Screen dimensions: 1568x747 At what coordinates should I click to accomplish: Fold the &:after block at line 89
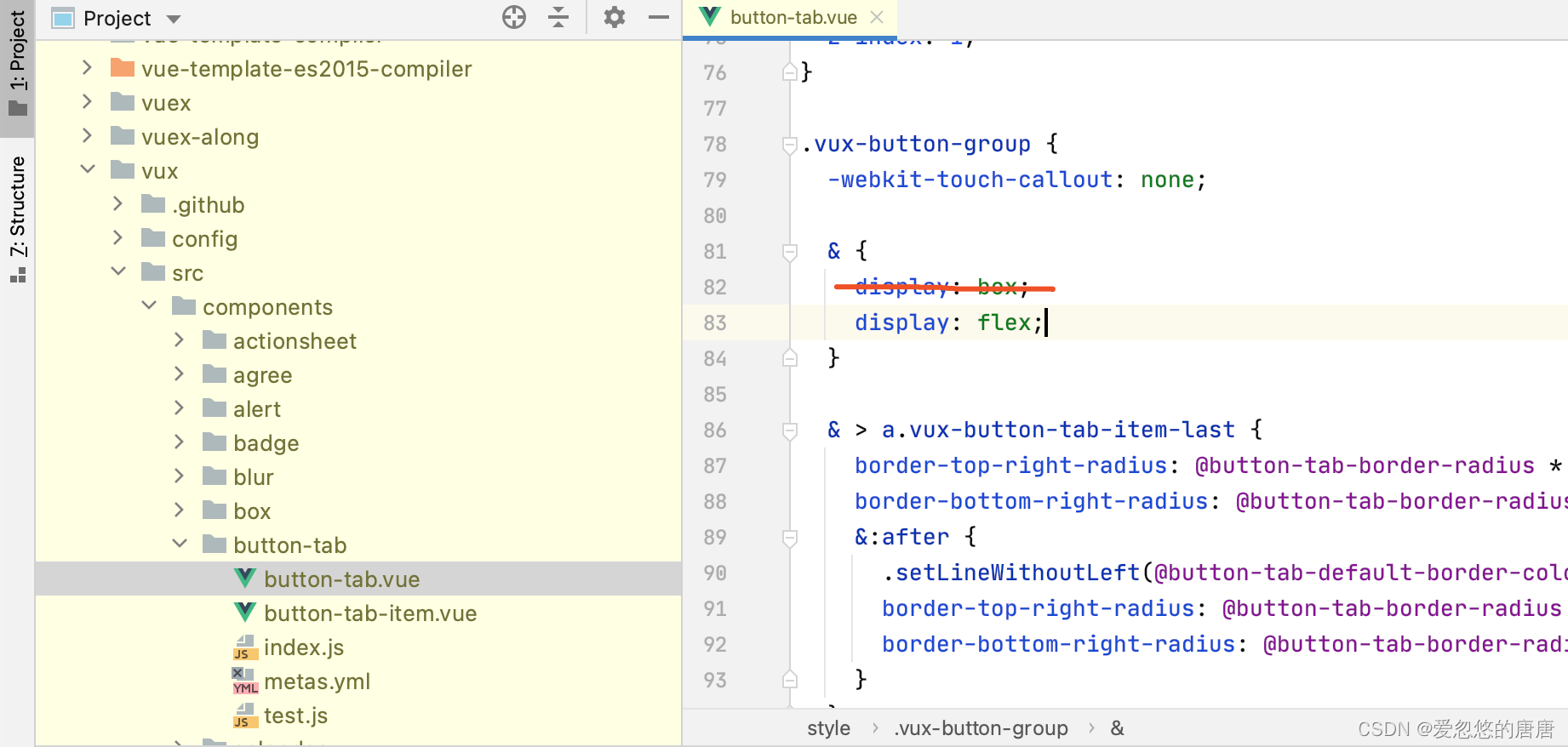[790, 538]
